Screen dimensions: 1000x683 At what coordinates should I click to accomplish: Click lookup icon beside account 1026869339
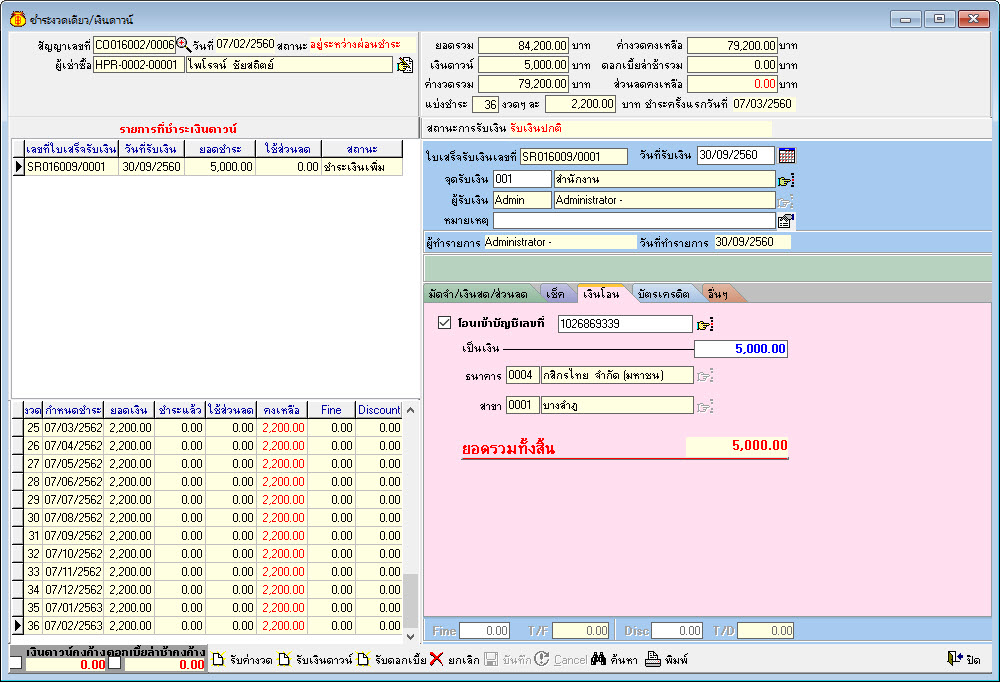pyautogui.click(x=704, y=325)
